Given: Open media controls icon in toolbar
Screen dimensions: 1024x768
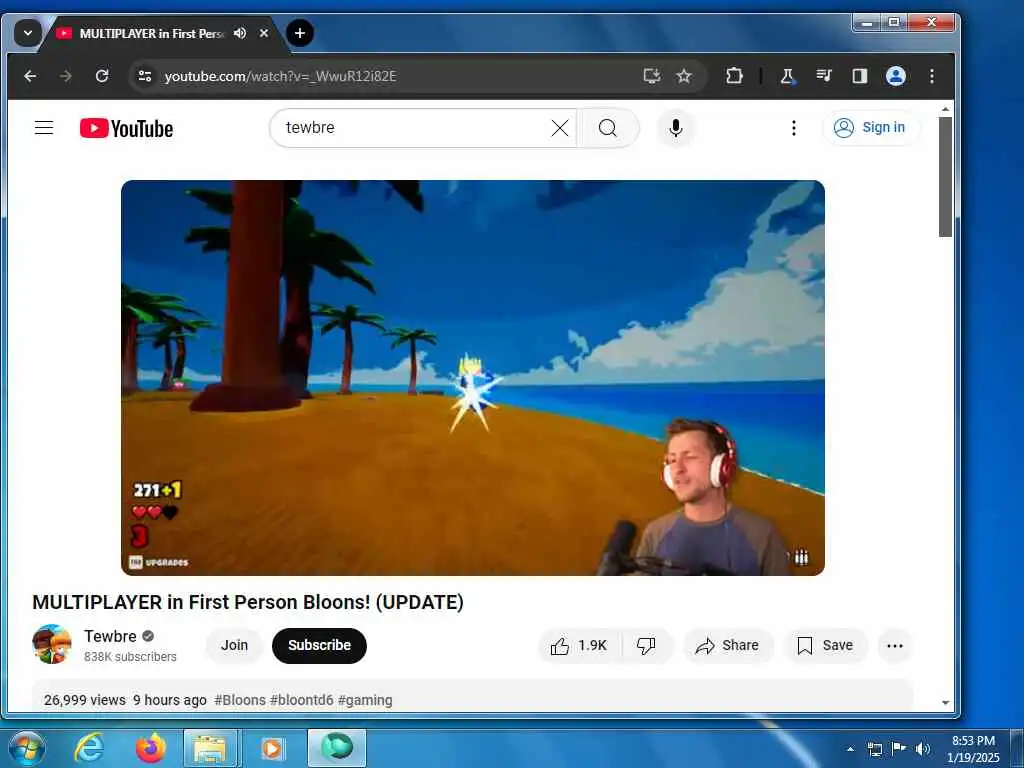Looking at the screenshot, I should 824,76.
